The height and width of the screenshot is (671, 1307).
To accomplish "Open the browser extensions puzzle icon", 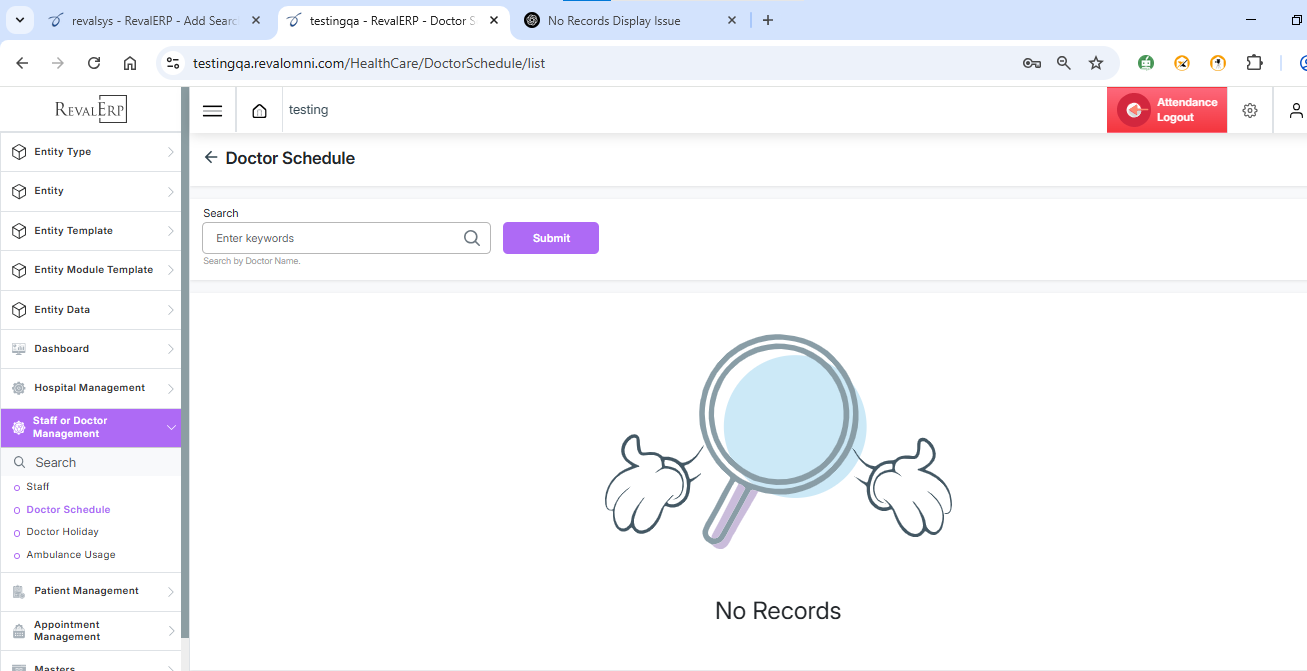I will [x=1254, y=63].
